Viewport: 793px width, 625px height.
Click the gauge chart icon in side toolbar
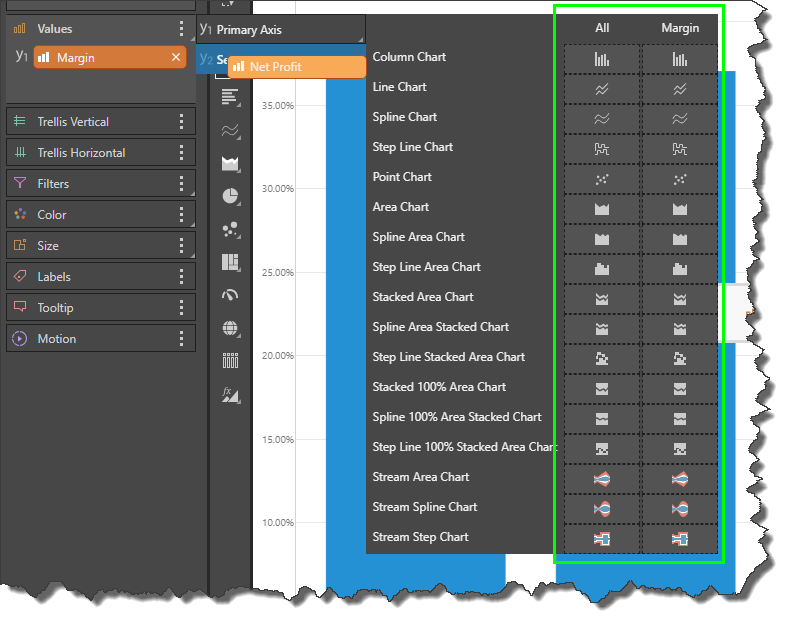point(231,295)
